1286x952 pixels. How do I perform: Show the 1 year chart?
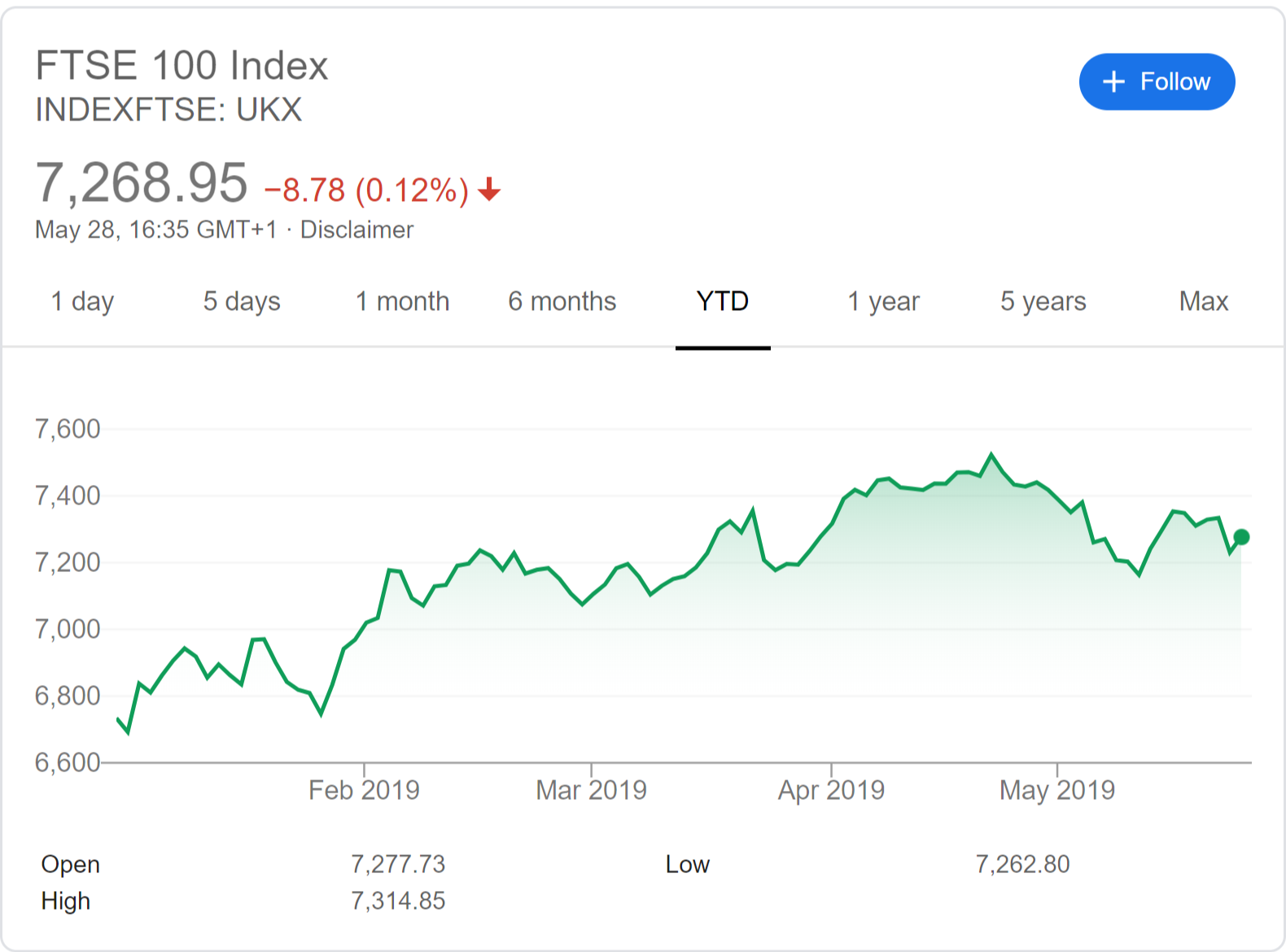point(883,302)
